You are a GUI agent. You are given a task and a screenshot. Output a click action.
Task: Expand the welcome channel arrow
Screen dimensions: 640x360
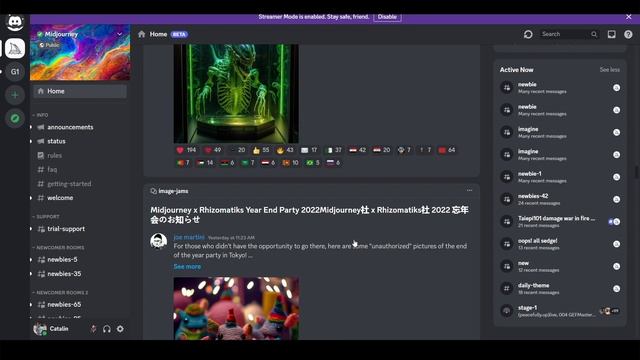coord(31,198)
